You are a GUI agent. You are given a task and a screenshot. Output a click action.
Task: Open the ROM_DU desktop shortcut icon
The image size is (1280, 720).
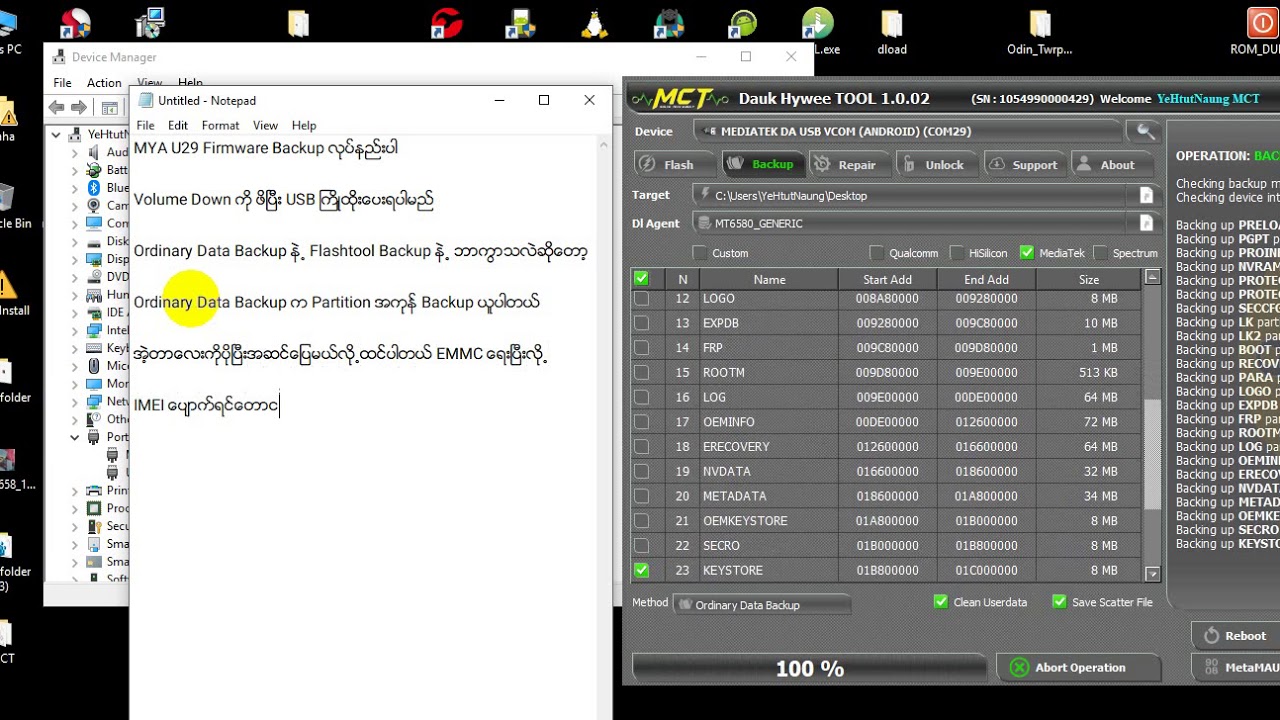[x=1261, y=23]
